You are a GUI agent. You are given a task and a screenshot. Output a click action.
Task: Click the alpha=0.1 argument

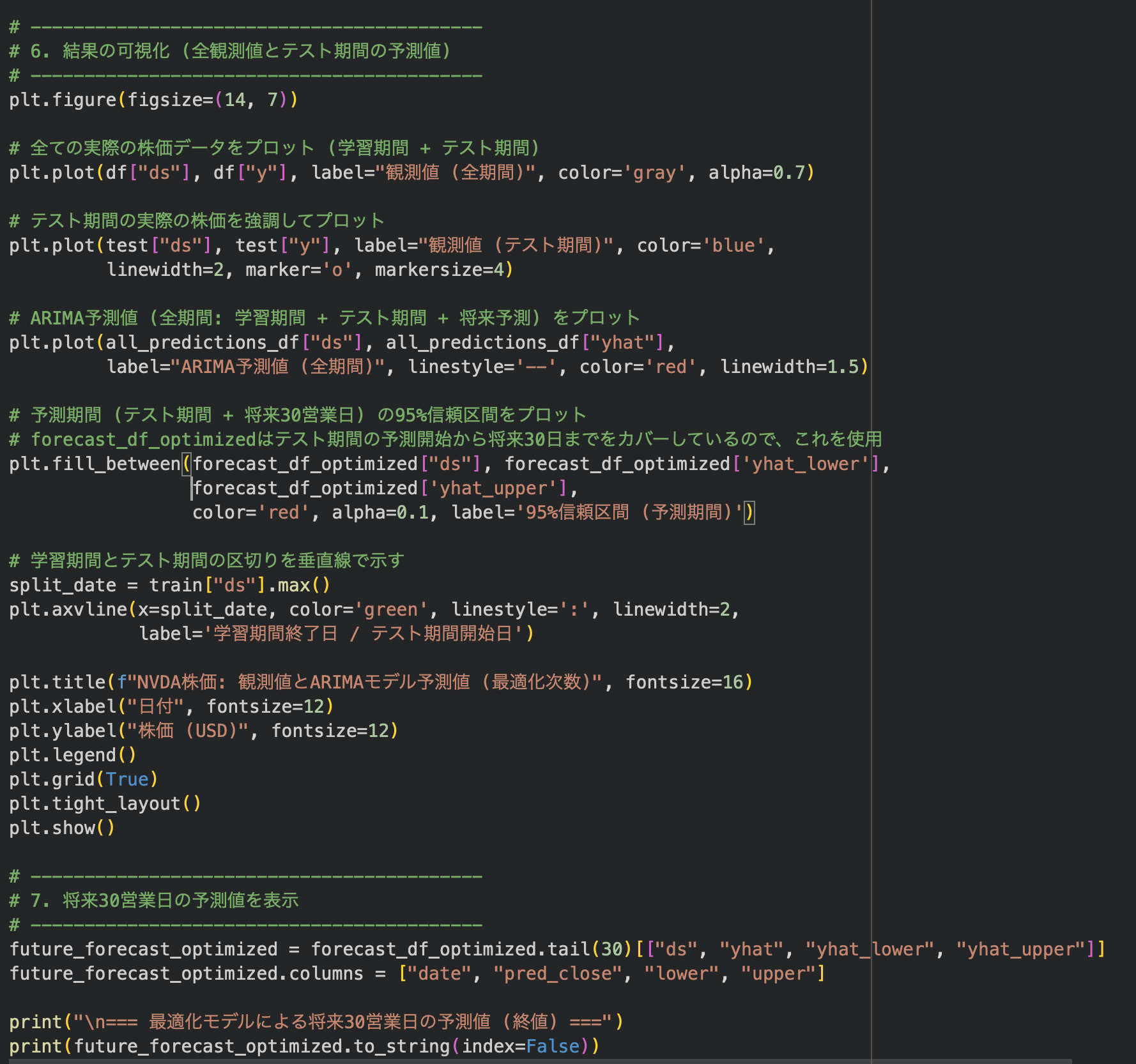pyautogui.click(x=380, y=512)
